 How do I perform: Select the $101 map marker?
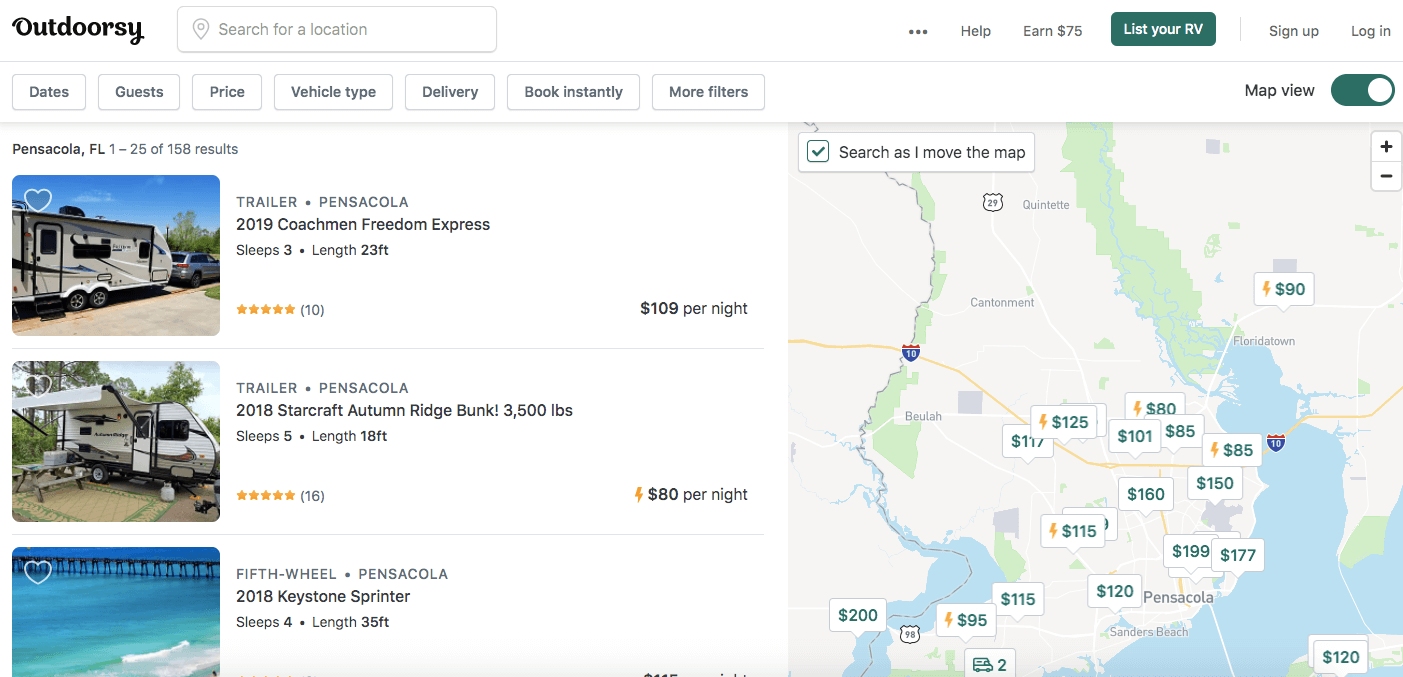[1135, 435]
